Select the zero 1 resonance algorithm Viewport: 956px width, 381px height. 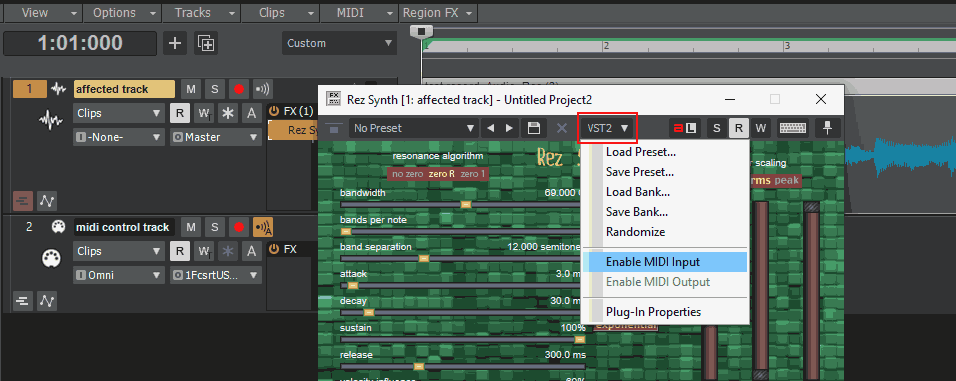pyautogui.click(x=473, y=174)
